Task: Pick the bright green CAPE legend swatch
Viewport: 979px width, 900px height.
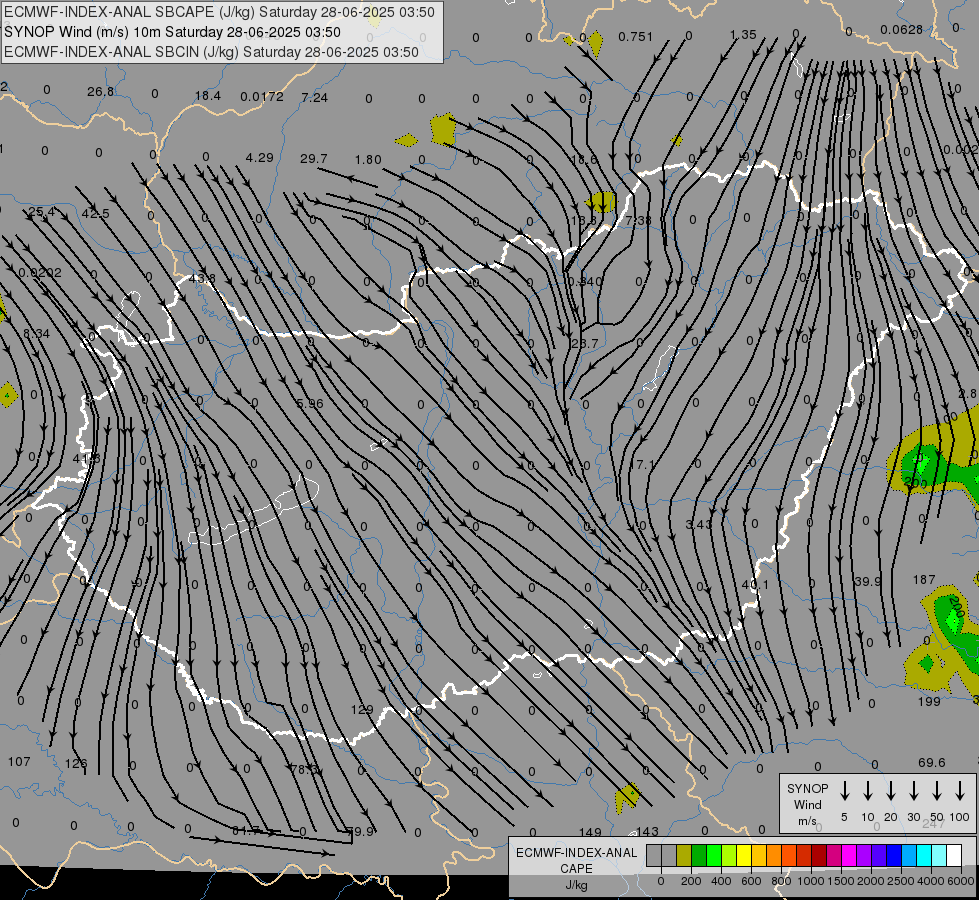Action: coord(714,856)
